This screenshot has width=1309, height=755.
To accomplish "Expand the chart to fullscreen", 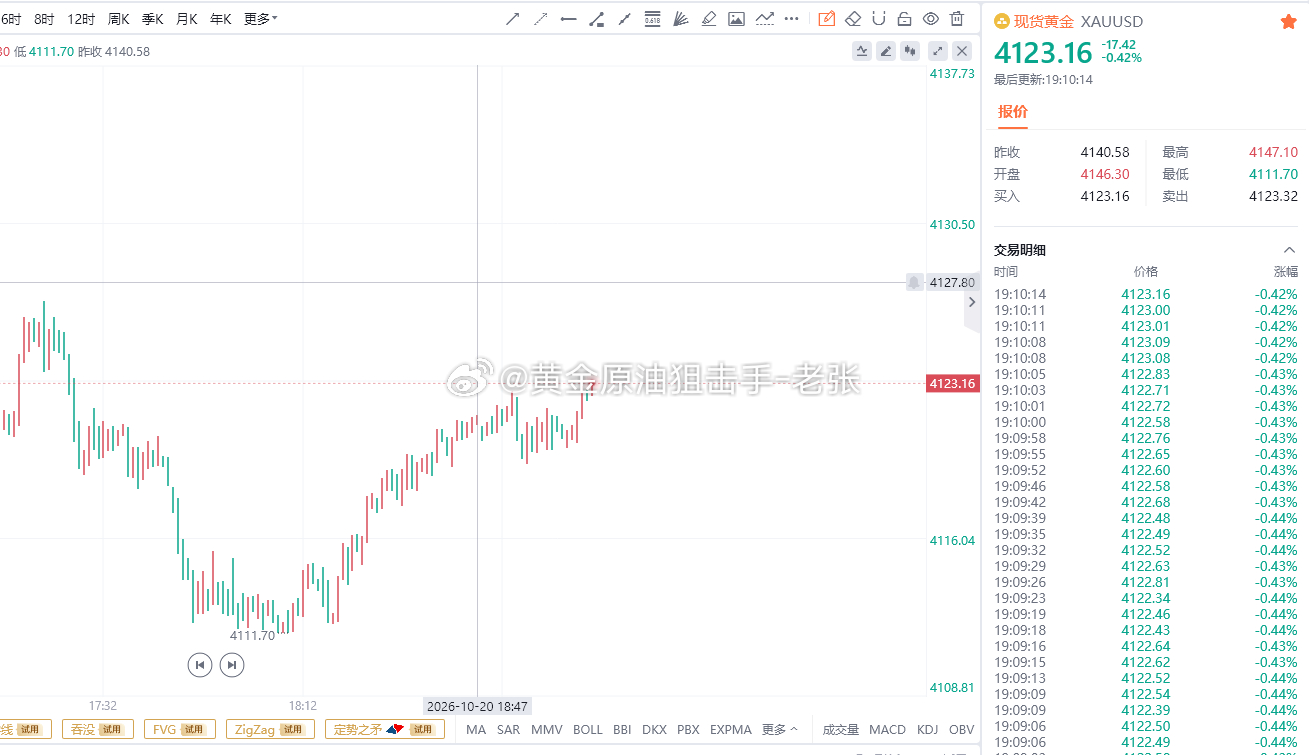I will [x=938, y=51].
